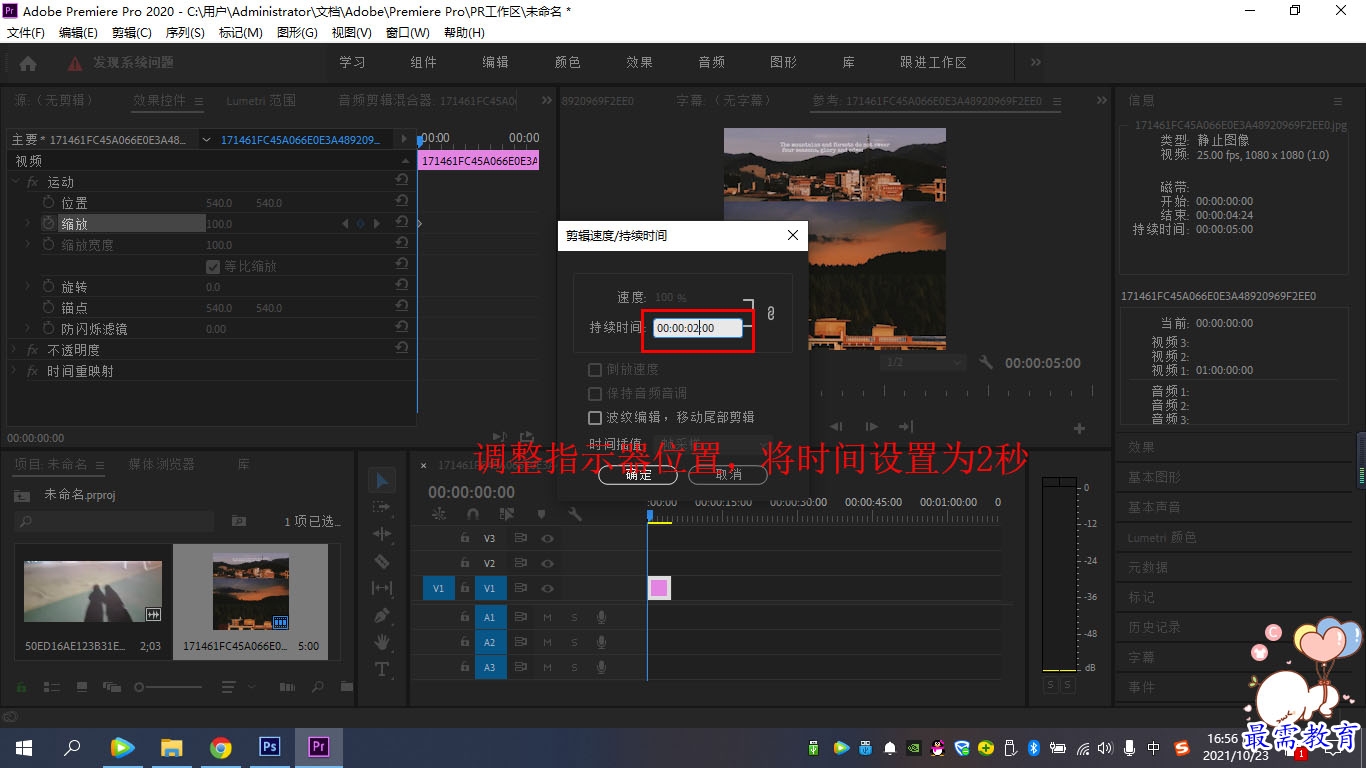1366x768 pixels.
Task: Check Ripple Edit shift trailing clips
Action: pos(595,417)
